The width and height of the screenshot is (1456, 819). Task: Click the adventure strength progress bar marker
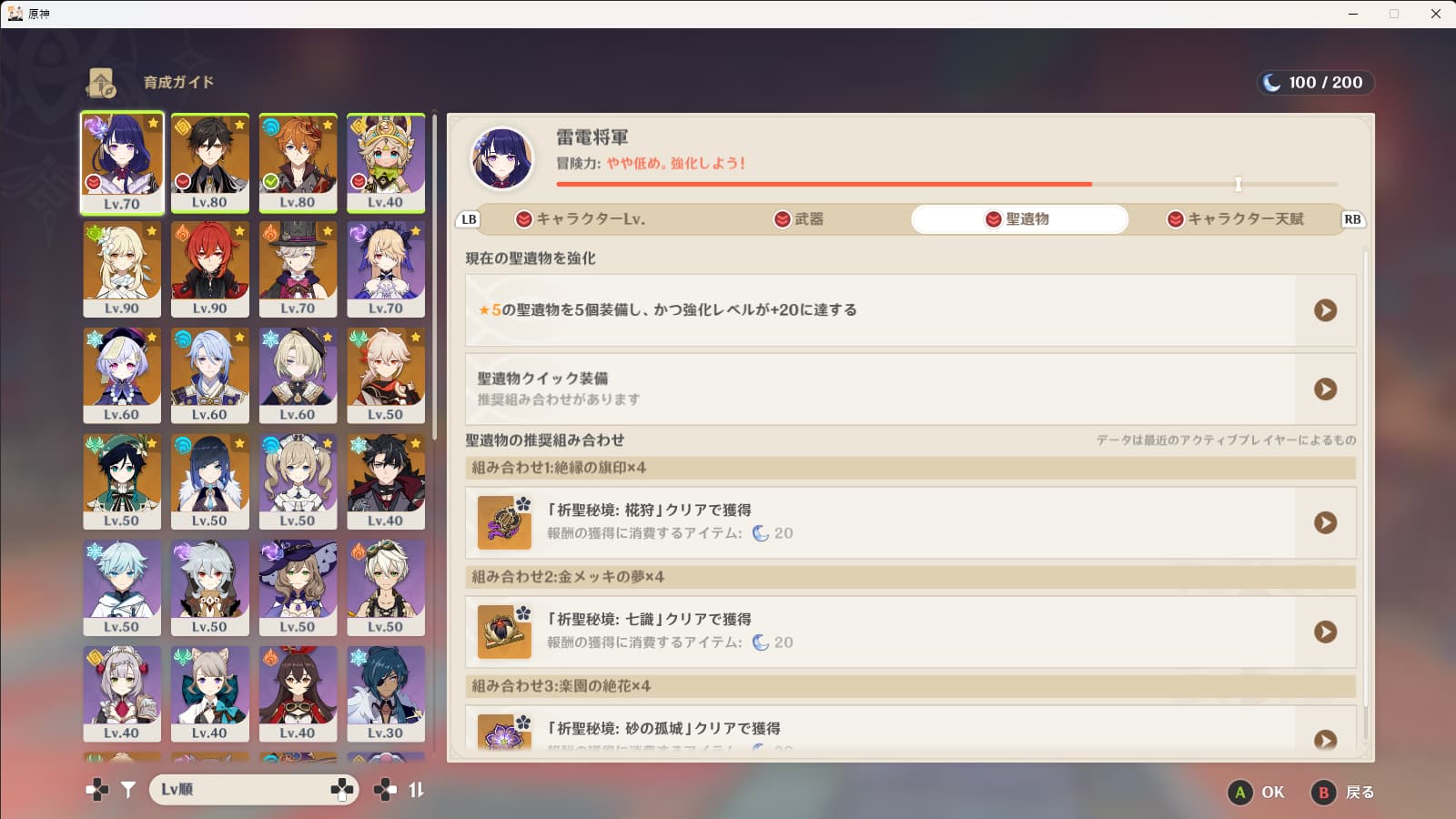1238,185
